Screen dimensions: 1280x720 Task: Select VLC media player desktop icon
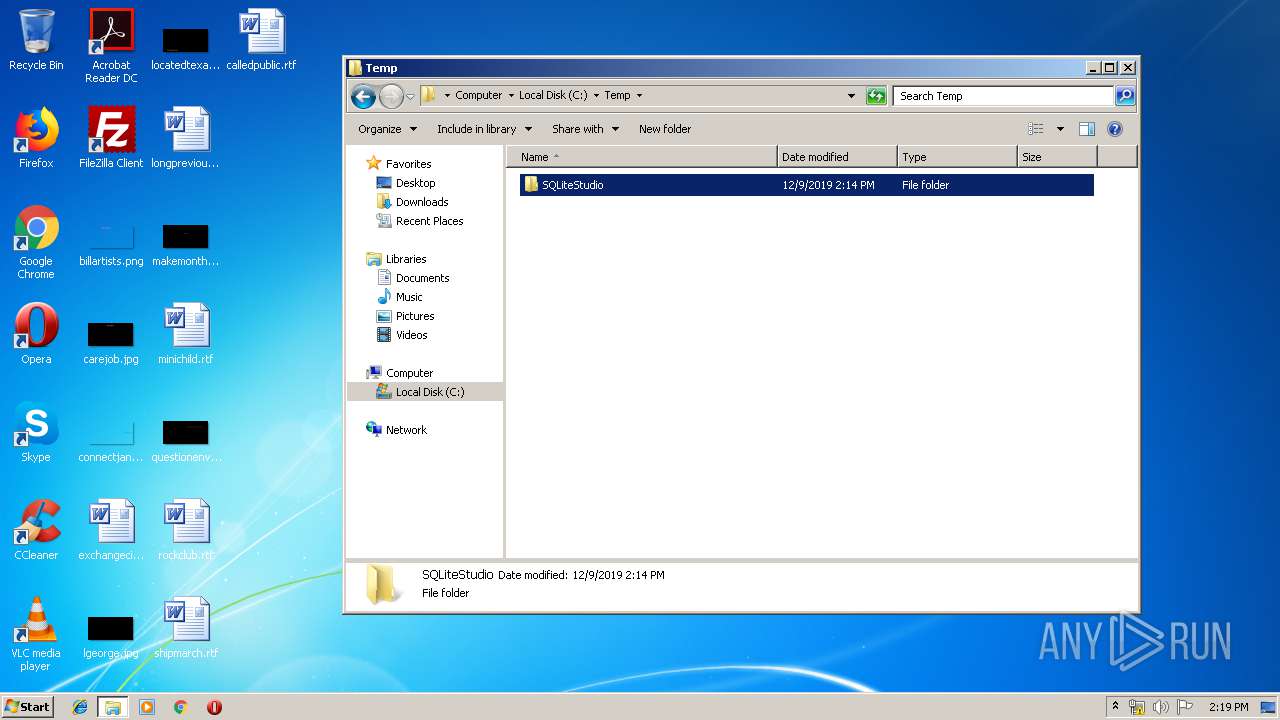[36, 634]
